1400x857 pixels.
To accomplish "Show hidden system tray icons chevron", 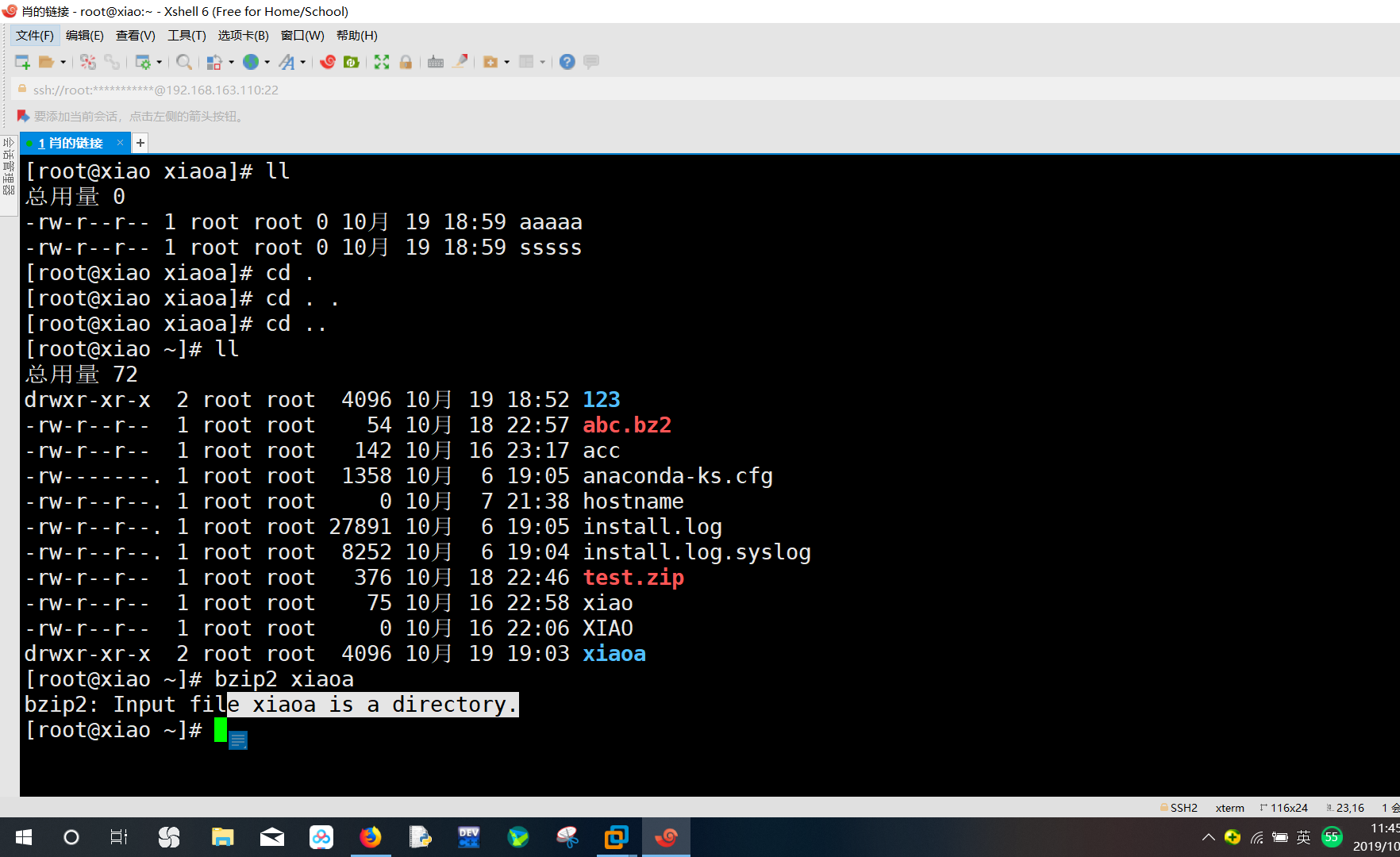I will [1208, 837].
